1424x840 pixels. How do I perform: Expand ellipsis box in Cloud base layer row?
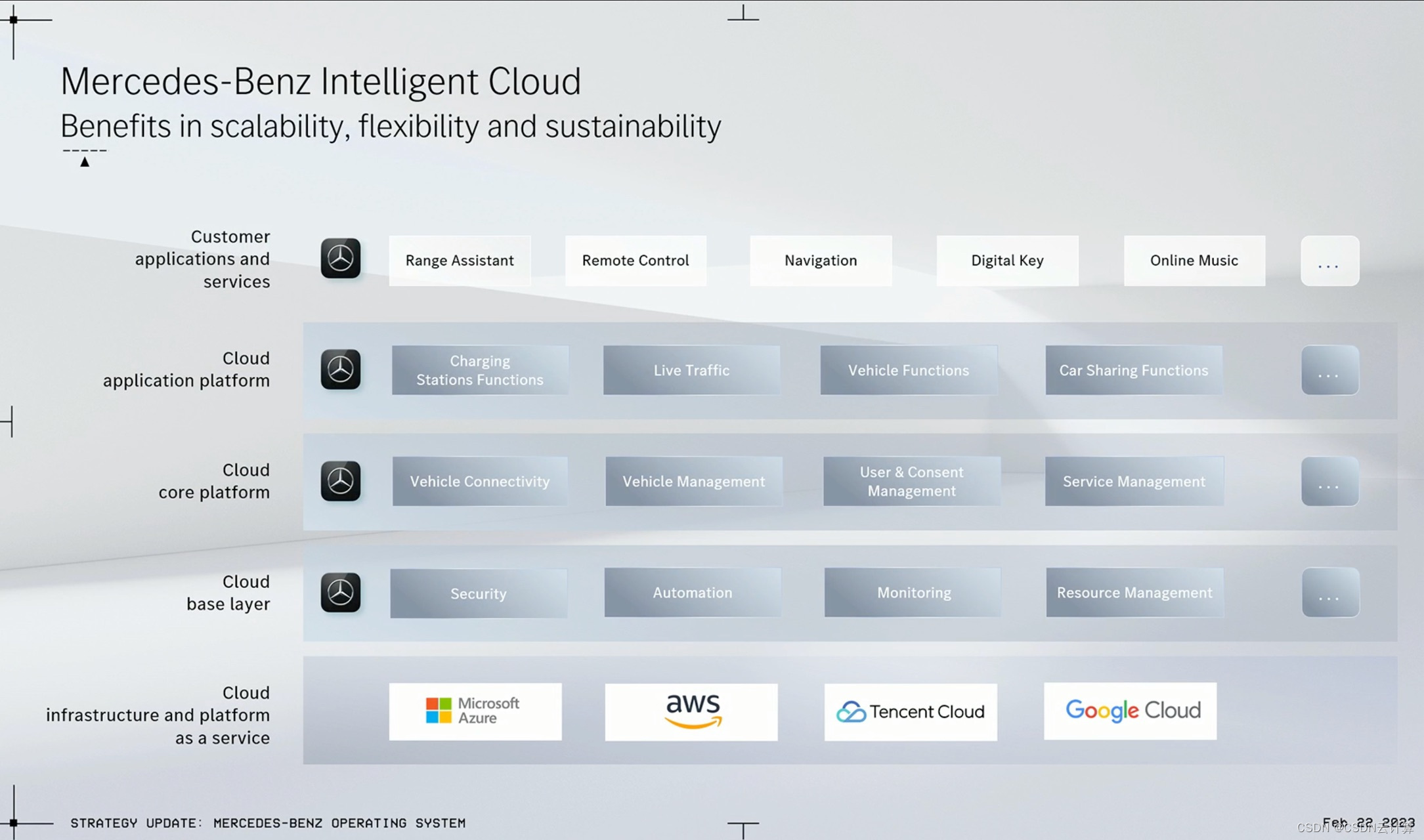[1330, 593]
